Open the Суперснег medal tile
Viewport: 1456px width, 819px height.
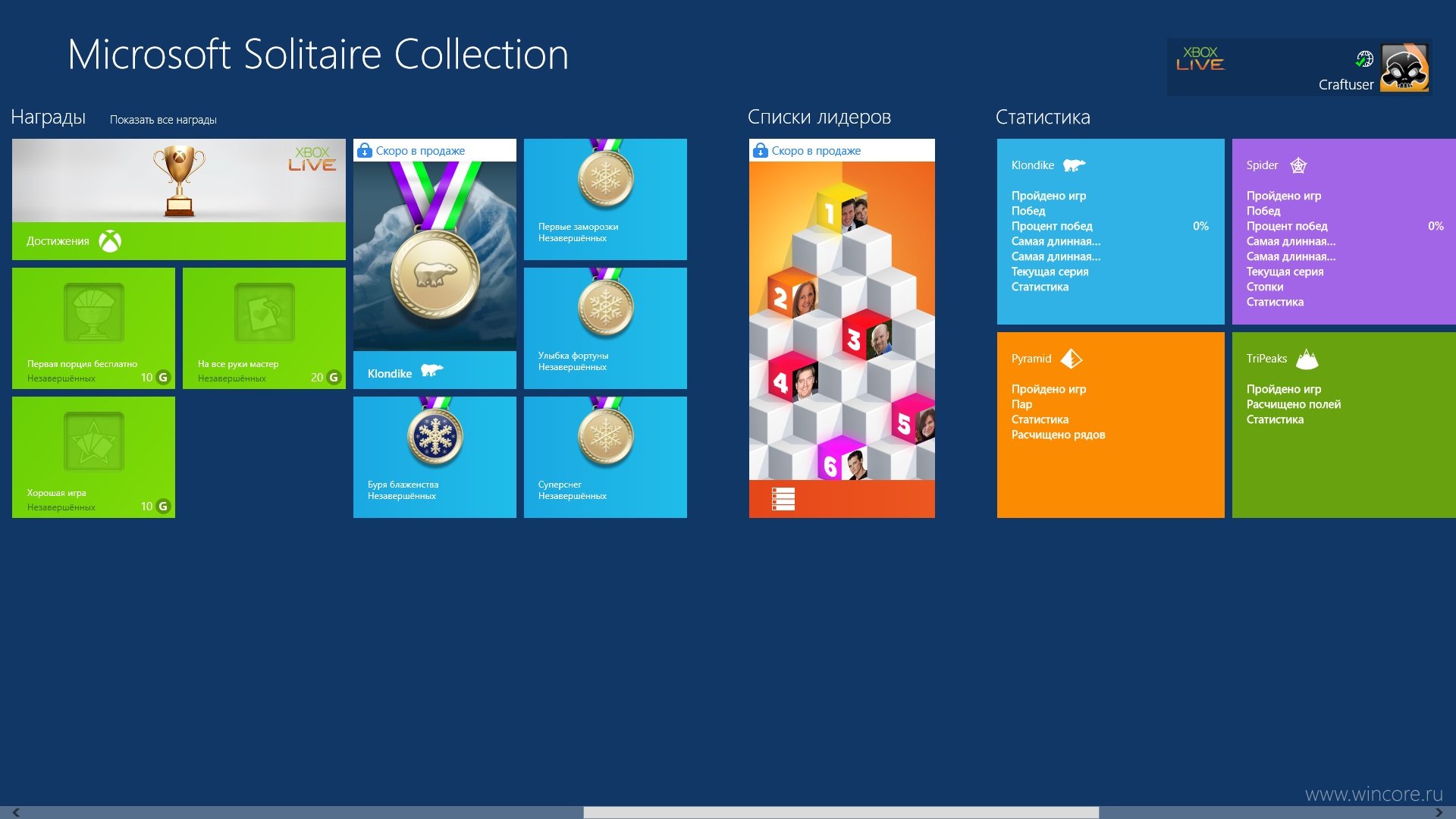(605, 457)
